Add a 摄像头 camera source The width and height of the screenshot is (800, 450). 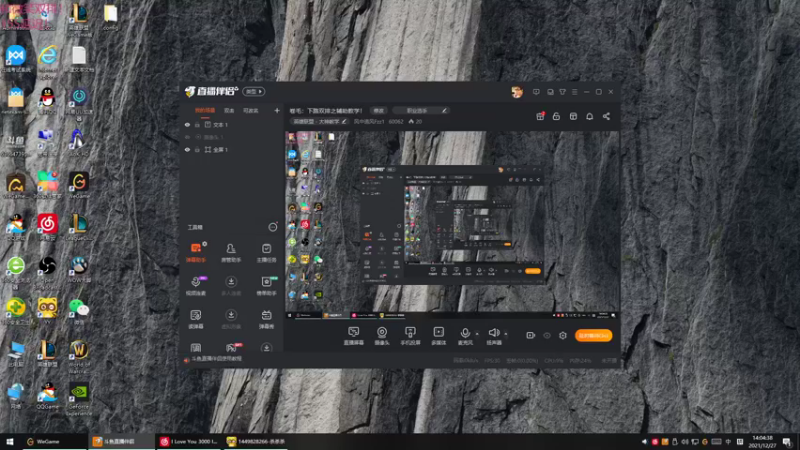click(382, 336)
